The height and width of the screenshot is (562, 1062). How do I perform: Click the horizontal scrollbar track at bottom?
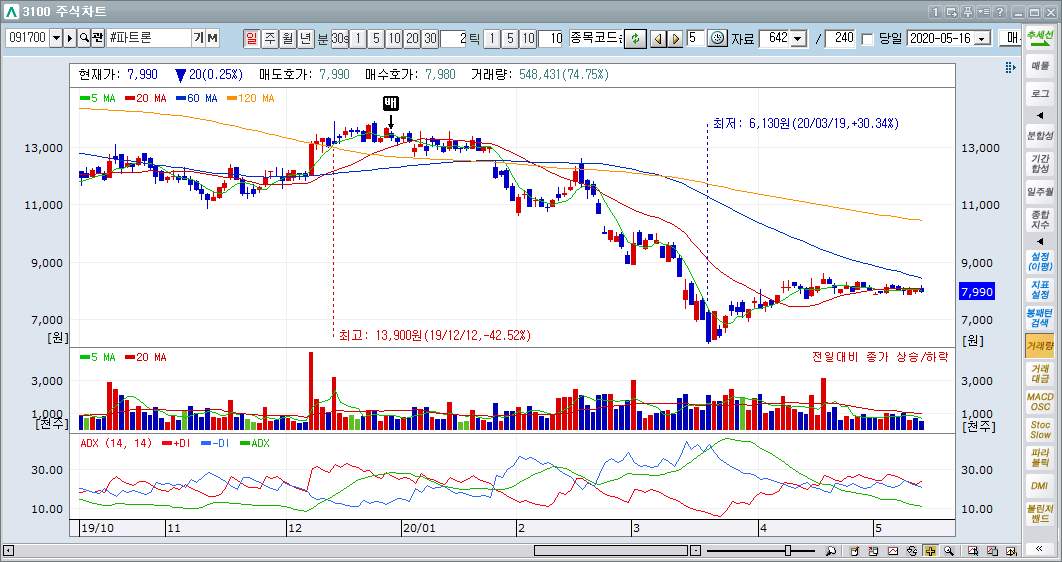tap(610, 551)
